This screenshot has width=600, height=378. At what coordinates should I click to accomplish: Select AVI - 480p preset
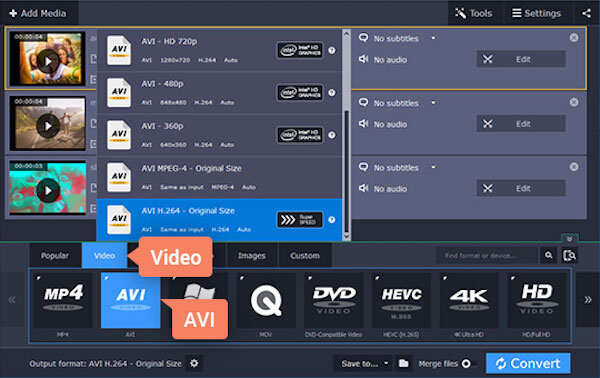coord(219,93)
